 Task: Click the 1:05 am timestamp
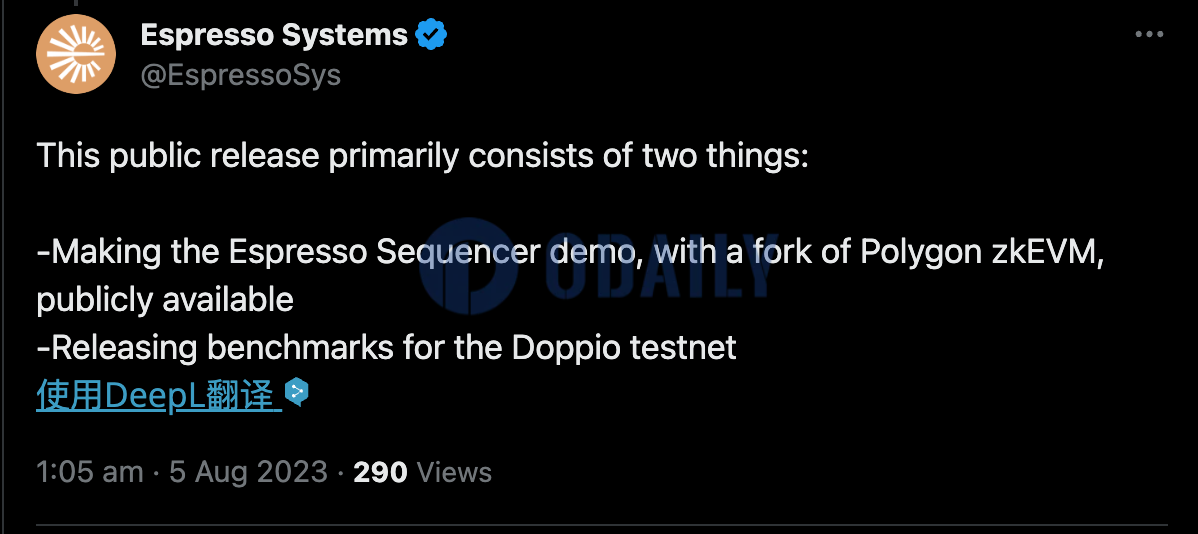[89, 472]
